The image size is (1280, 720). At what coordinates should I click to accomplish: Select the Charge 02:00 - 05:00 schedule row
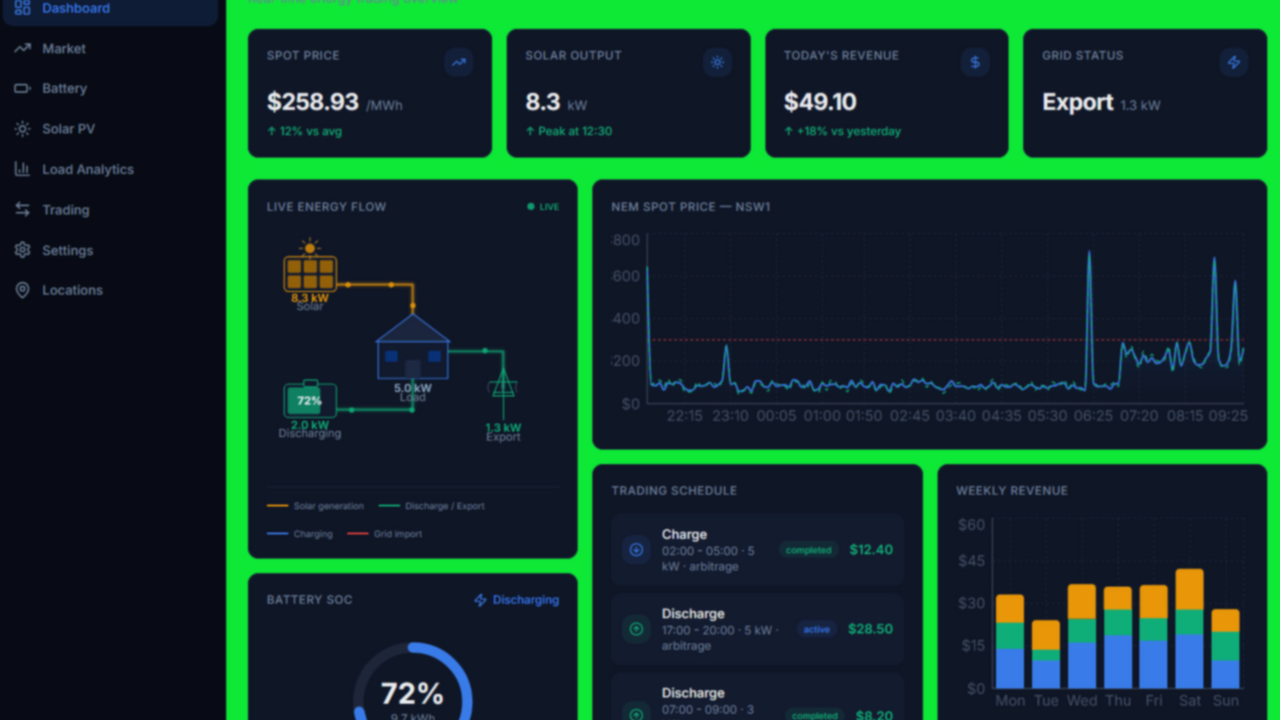(757, 550)
